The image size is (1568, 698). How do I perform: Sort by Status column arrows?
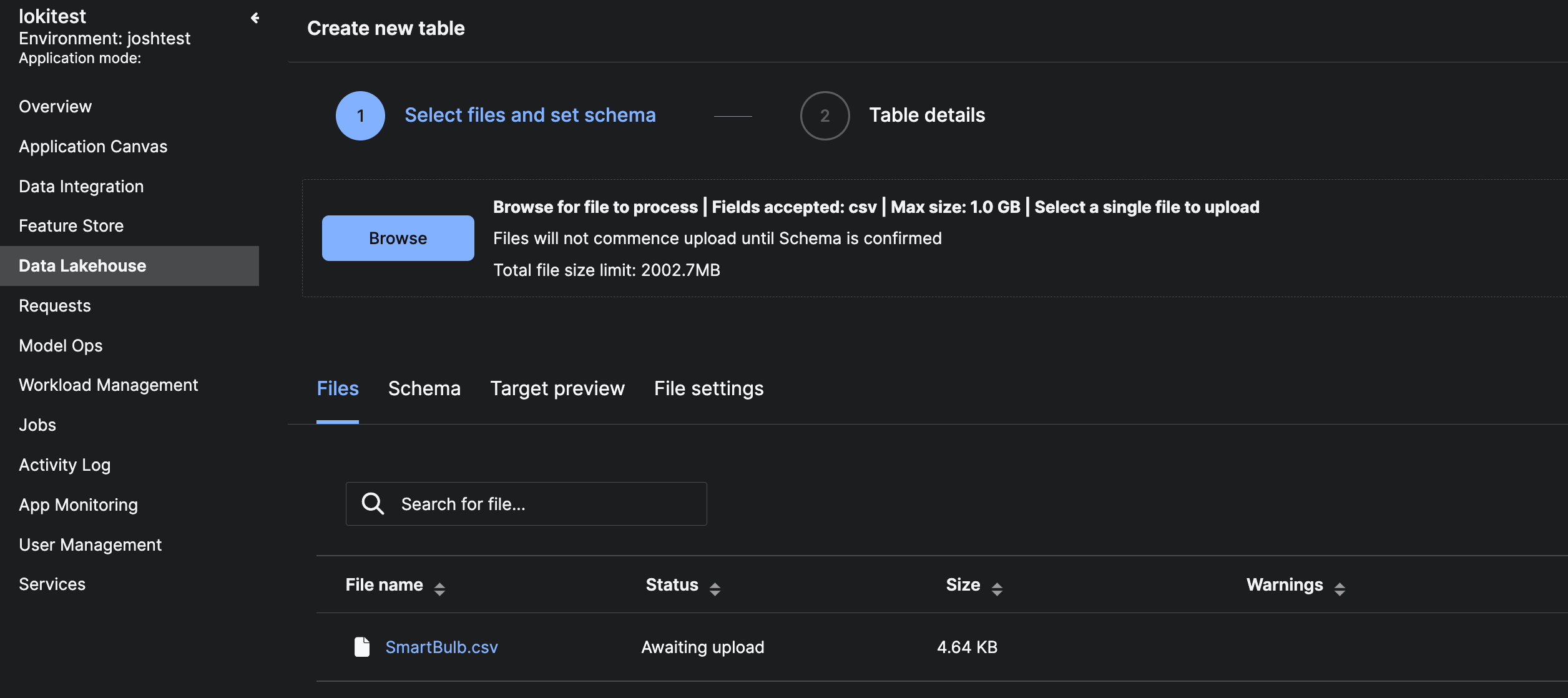[715, 589]
